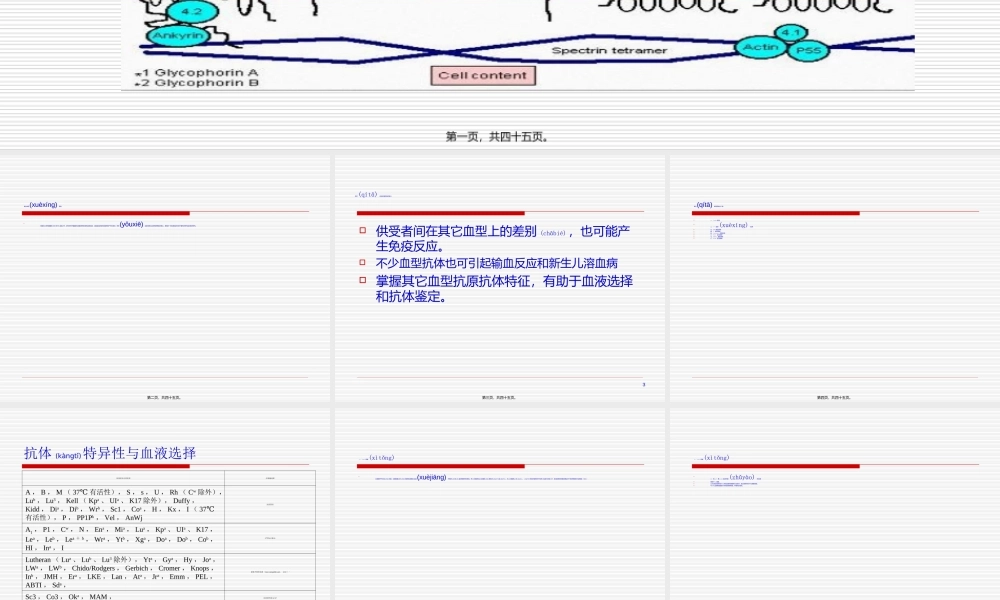
Task: Switch to the 抗体特异性与血液选择 slide
Action: point(109,453)
